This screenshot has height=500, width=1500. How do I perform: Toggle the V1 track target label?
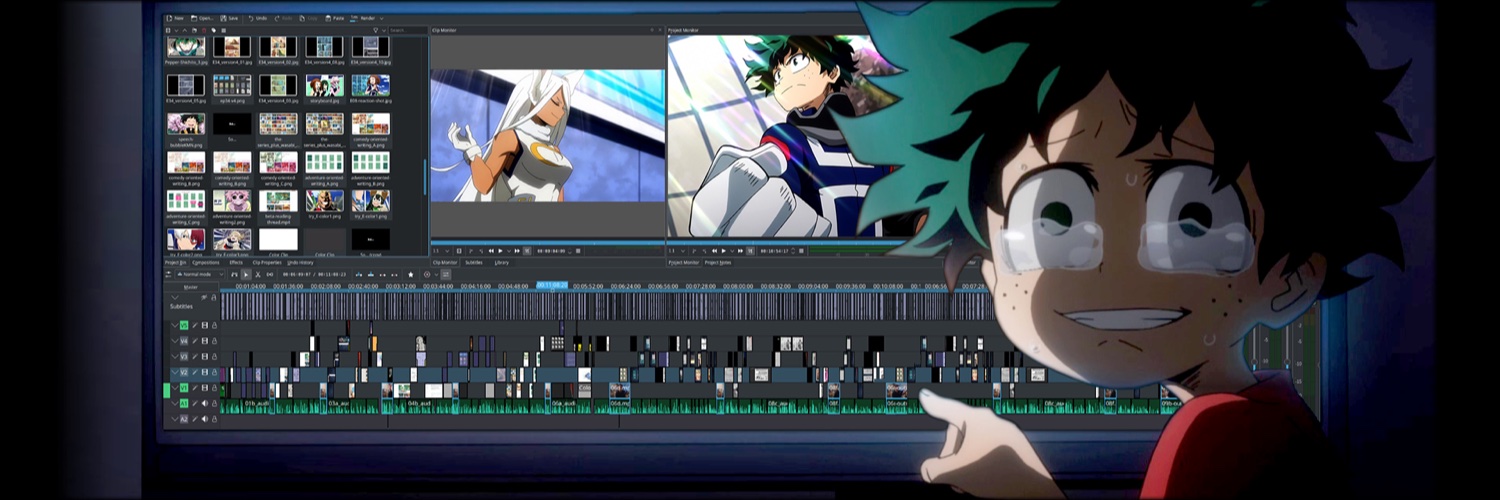click(184, 388)
